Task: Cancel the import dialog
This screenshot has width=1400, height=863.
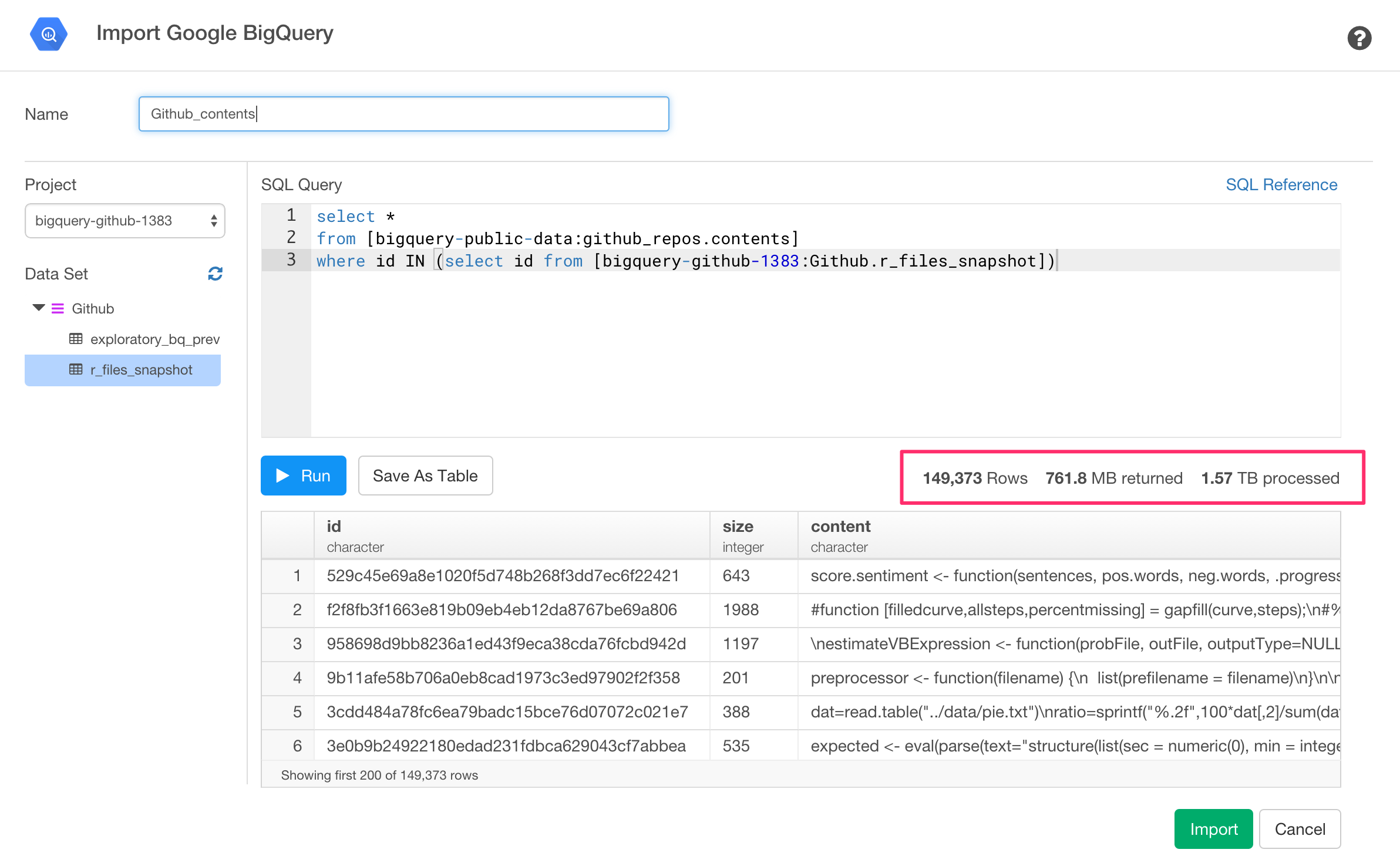Action: click(x=1300, y=829)
